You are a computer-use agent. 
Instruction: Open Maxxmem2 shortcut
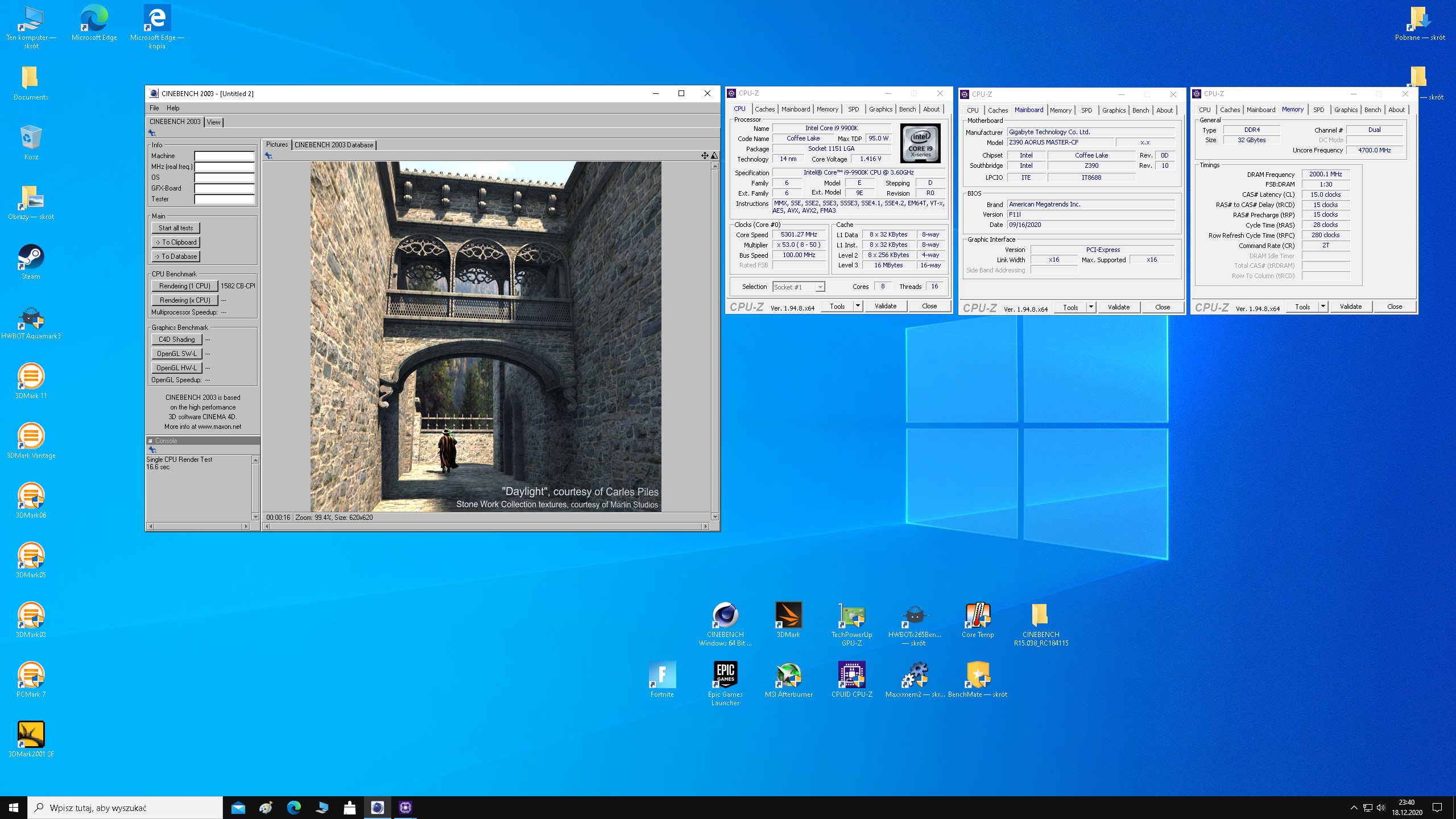915,680
